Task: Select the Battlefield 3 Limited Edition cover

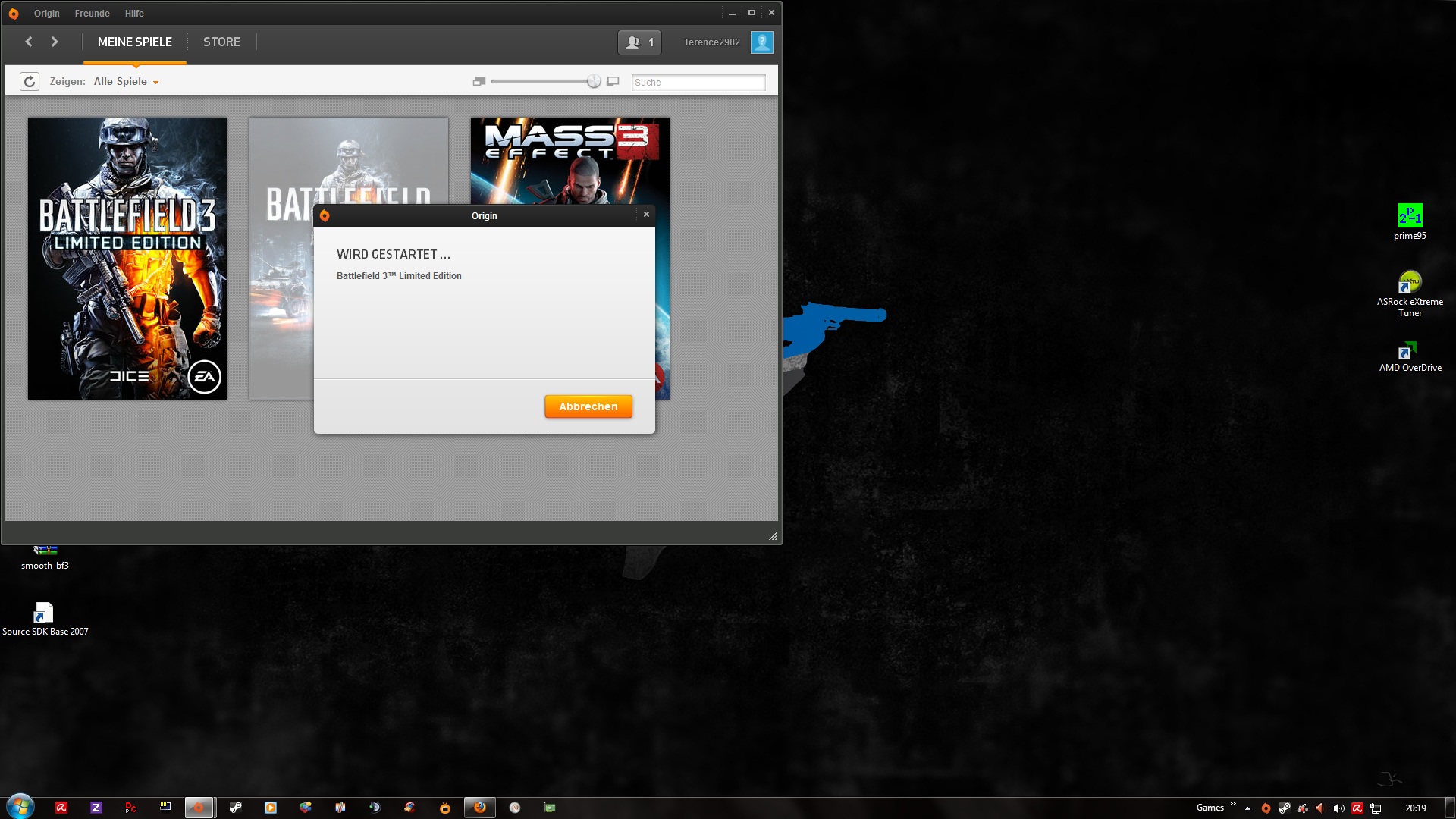Action: [x=127, y=258]
